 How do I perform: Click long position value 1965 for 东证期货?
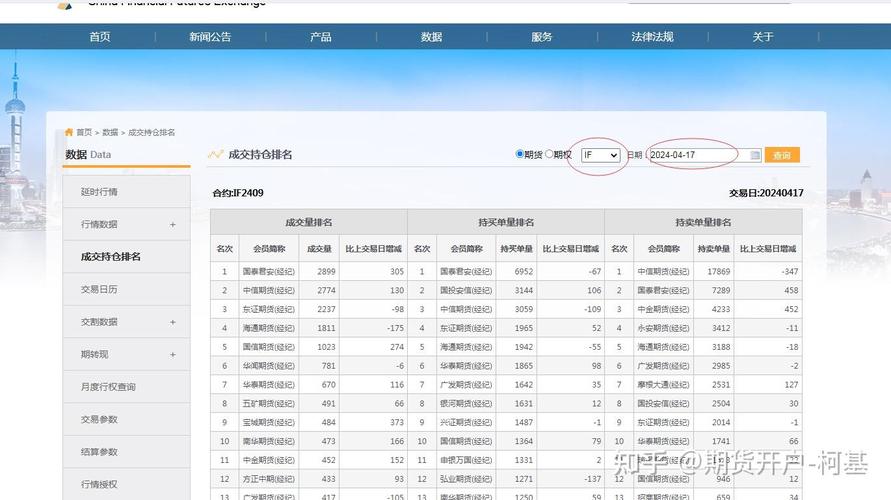coord(524,328)
